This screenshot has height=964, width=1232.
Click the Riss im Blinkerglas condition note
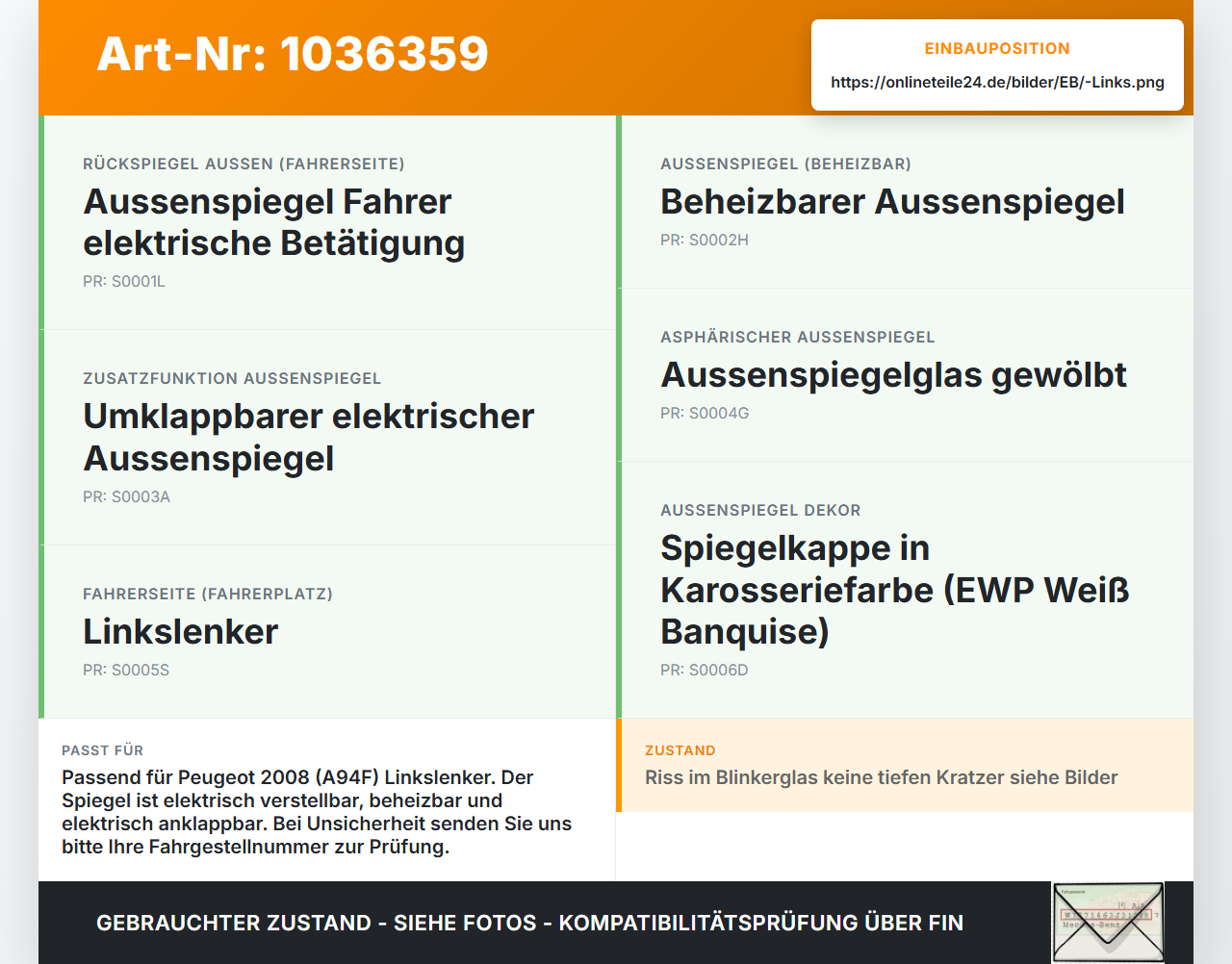pyautogui.click(x=882, y=777)
